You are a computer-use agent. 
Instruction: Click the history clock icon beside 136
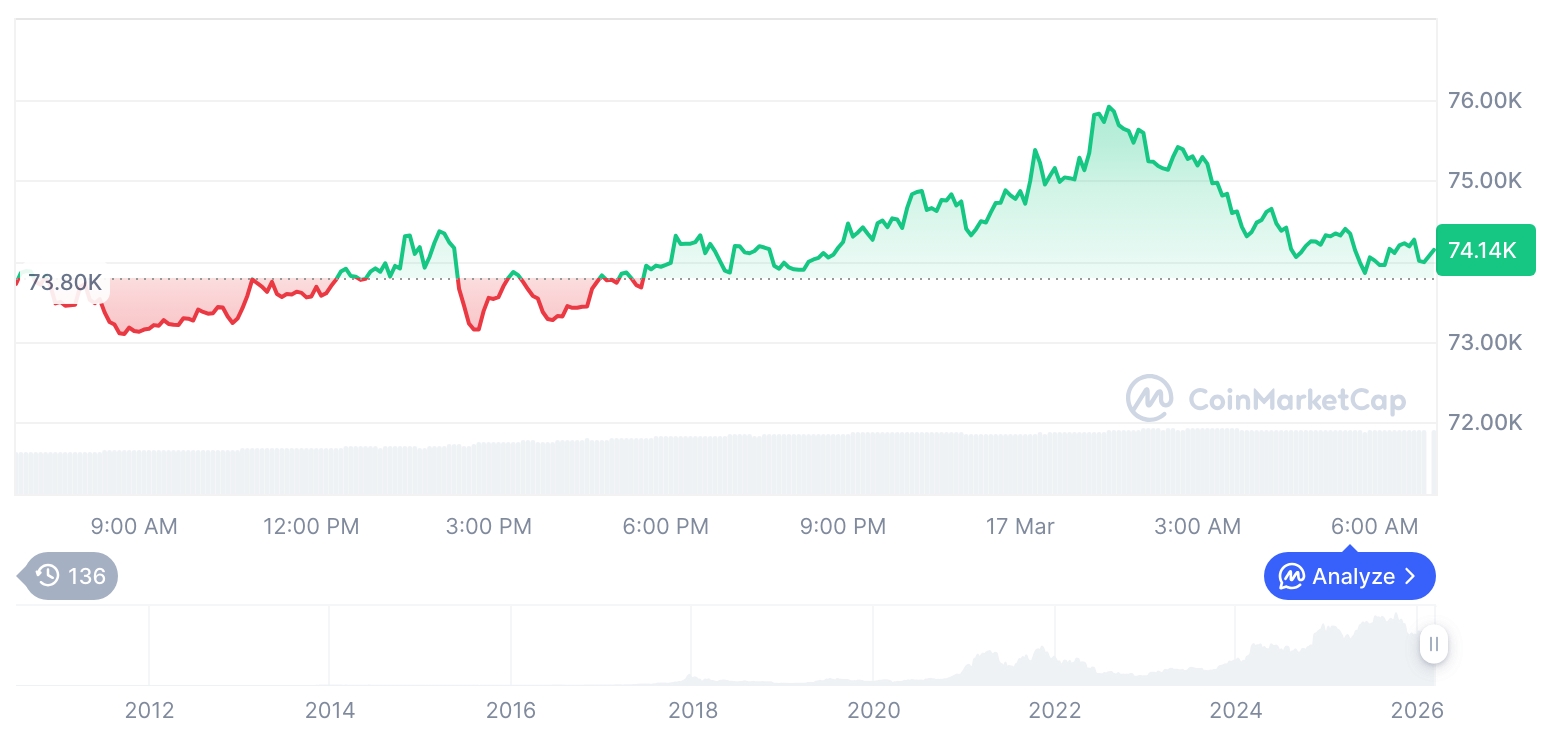point(47,576)
